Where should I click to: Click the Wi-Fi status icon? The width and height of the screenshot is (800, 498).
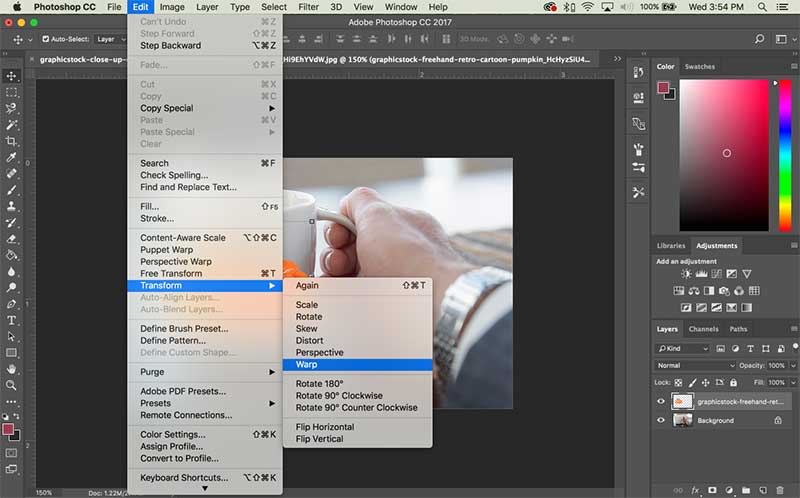[x=588, y=7]
